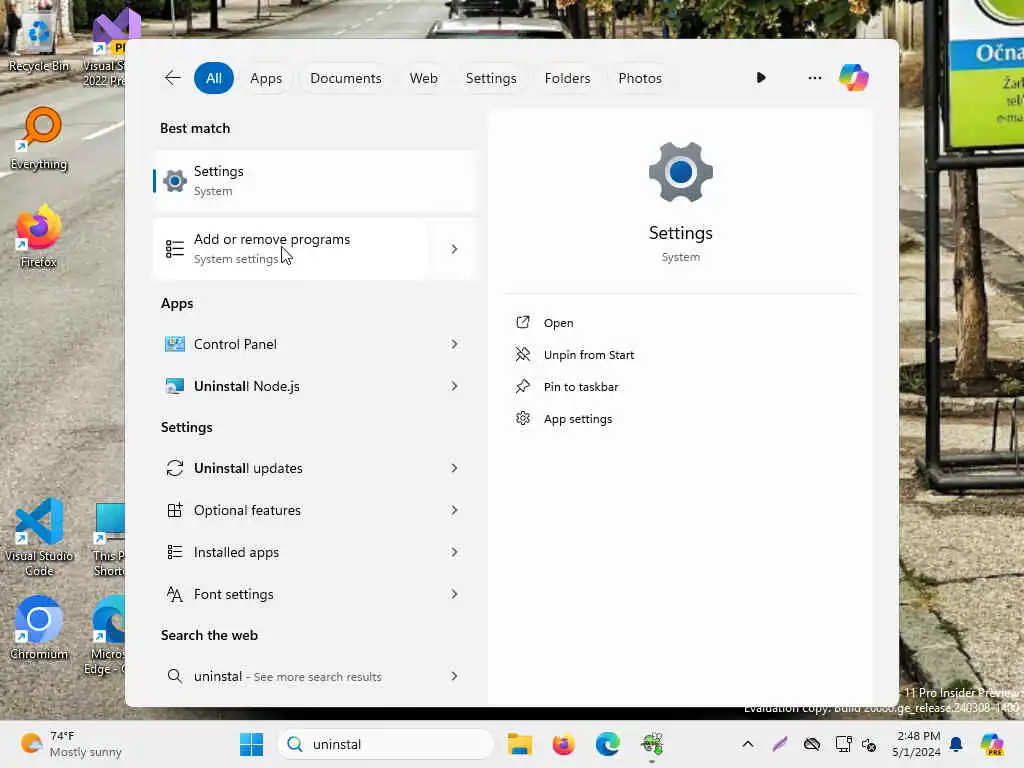Click the large Settings gear icon
The height and width of the screenshot is (768, 1024).
point(680,172)
